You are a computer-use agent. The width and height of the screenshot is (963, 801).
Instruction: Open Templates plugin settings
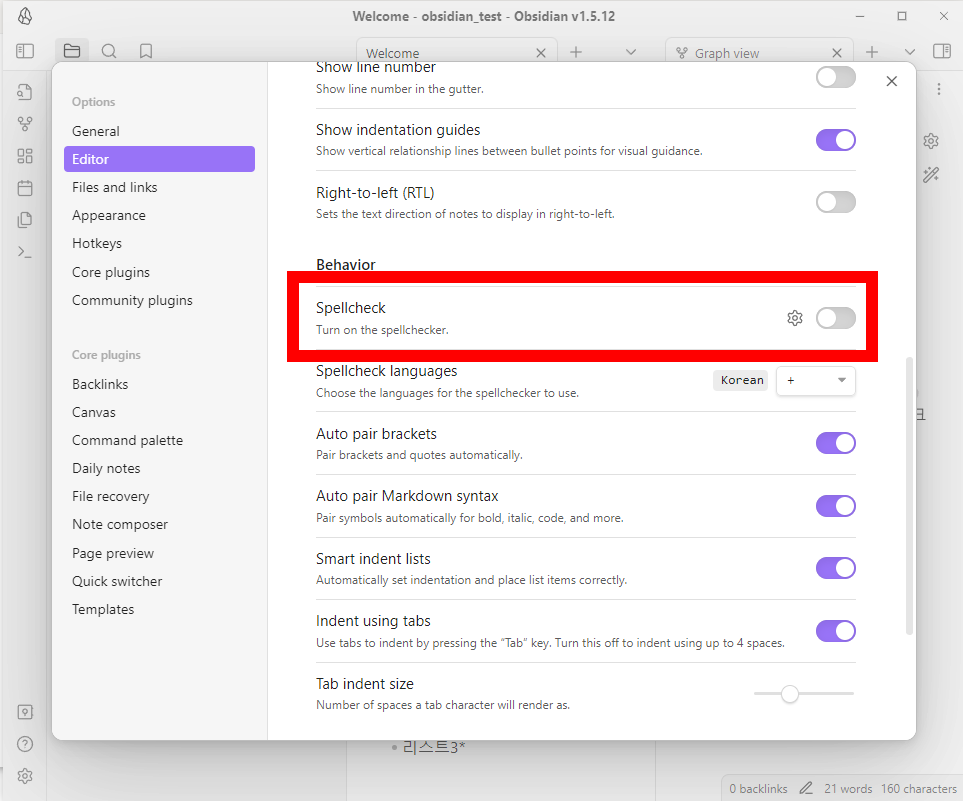coord(159,609)
